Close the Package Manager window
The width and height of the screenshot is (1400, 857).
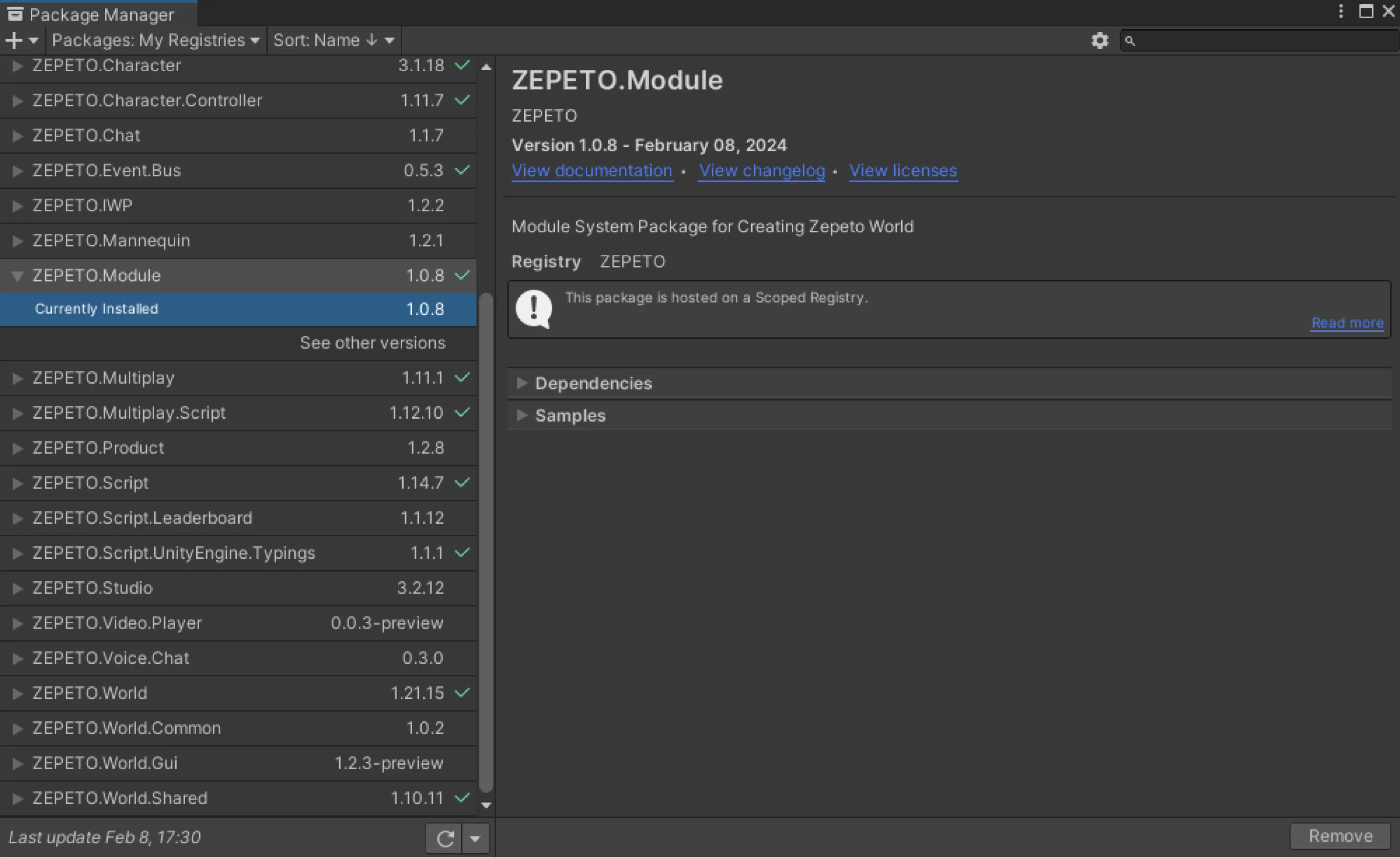point(1389,11)
